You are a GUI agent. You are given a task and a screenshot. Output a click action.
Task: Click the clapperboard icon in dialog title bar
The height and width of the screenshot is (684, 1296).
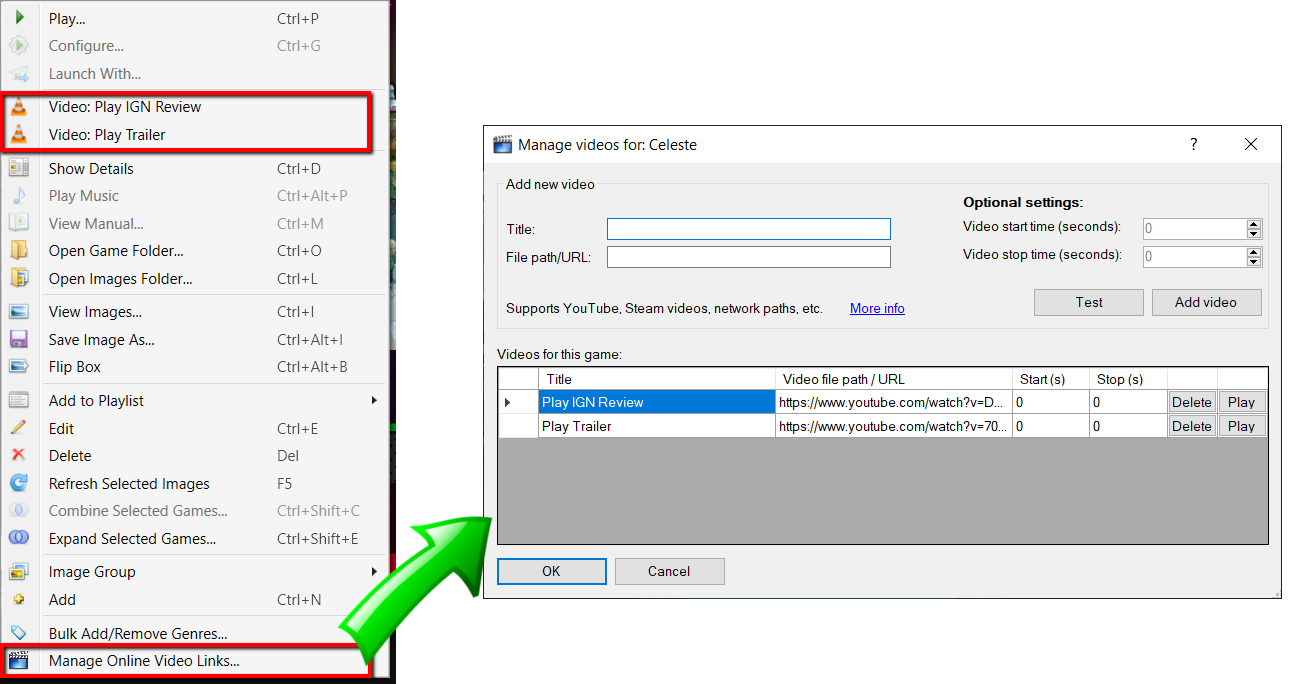coord(503,144)
